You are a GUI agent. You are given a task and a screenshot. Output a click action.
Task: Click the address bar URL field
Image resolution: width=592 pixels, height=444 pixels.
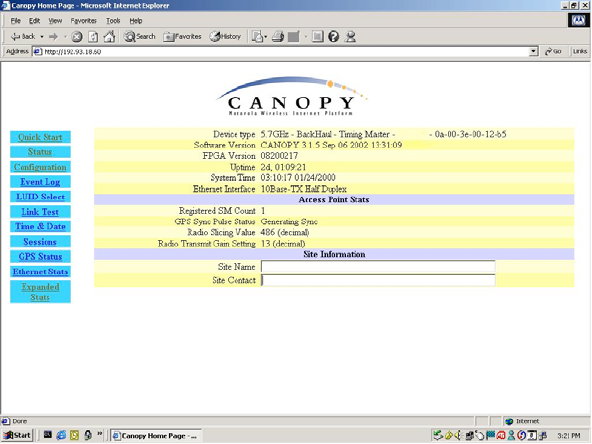click(281, 51)
